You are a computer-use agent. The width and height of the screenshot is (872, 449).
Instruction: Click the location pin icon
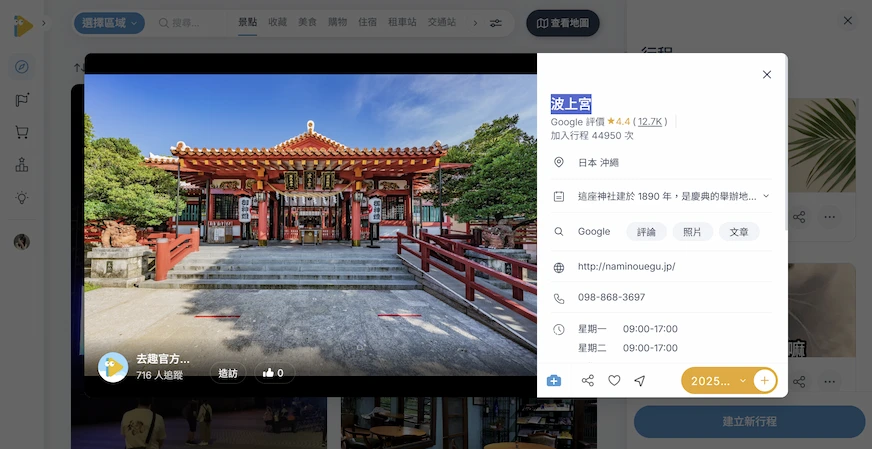559,162
